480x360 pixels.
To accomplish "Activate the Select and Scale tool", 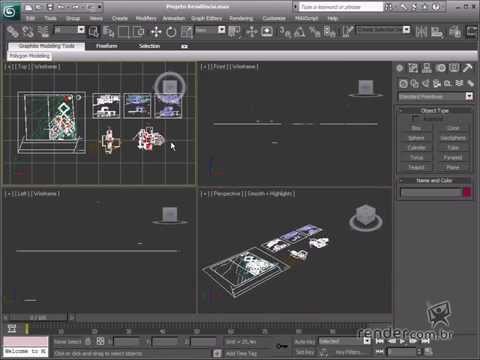I will pos(187,32).
